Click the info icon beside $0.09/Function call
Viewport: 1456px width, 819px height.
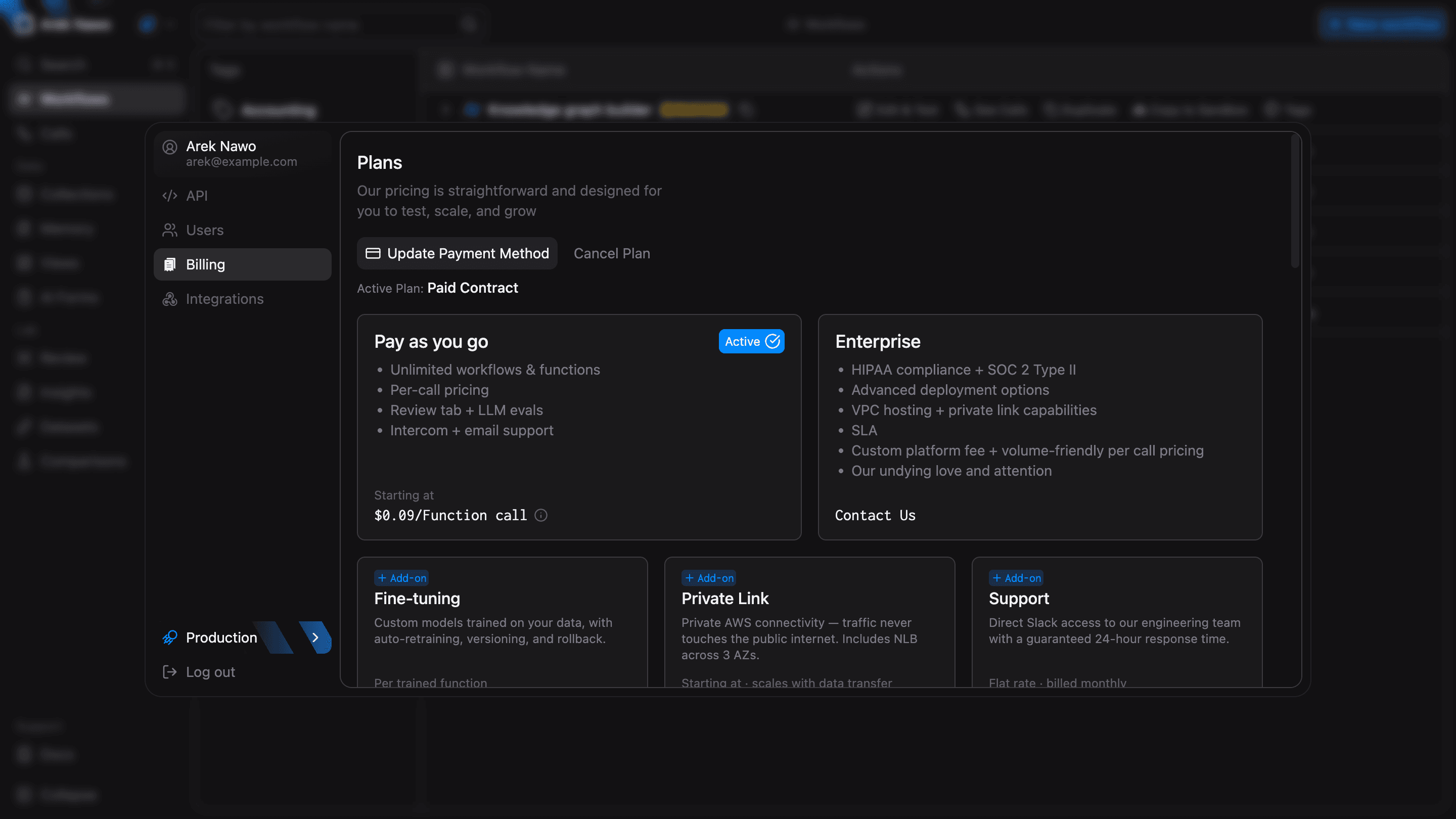[x=541, y=516]
